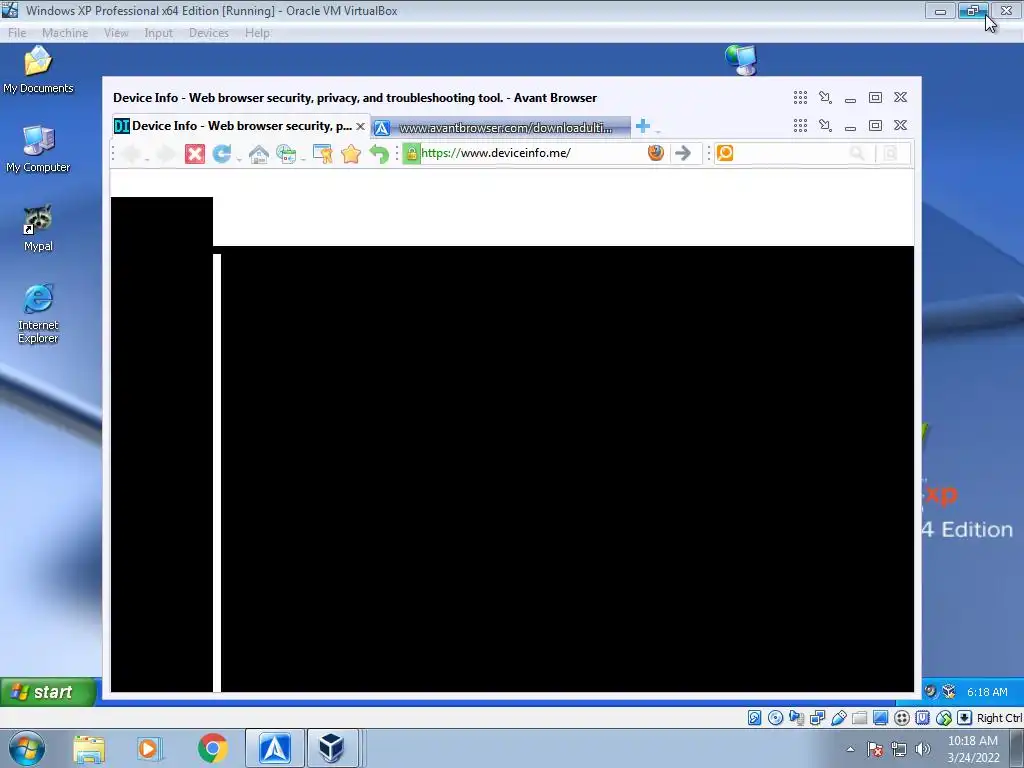Expand the new tab dropdown arrow
Image resolution: width=1024 pixels, height=768 pixels.
pos(658,130)
